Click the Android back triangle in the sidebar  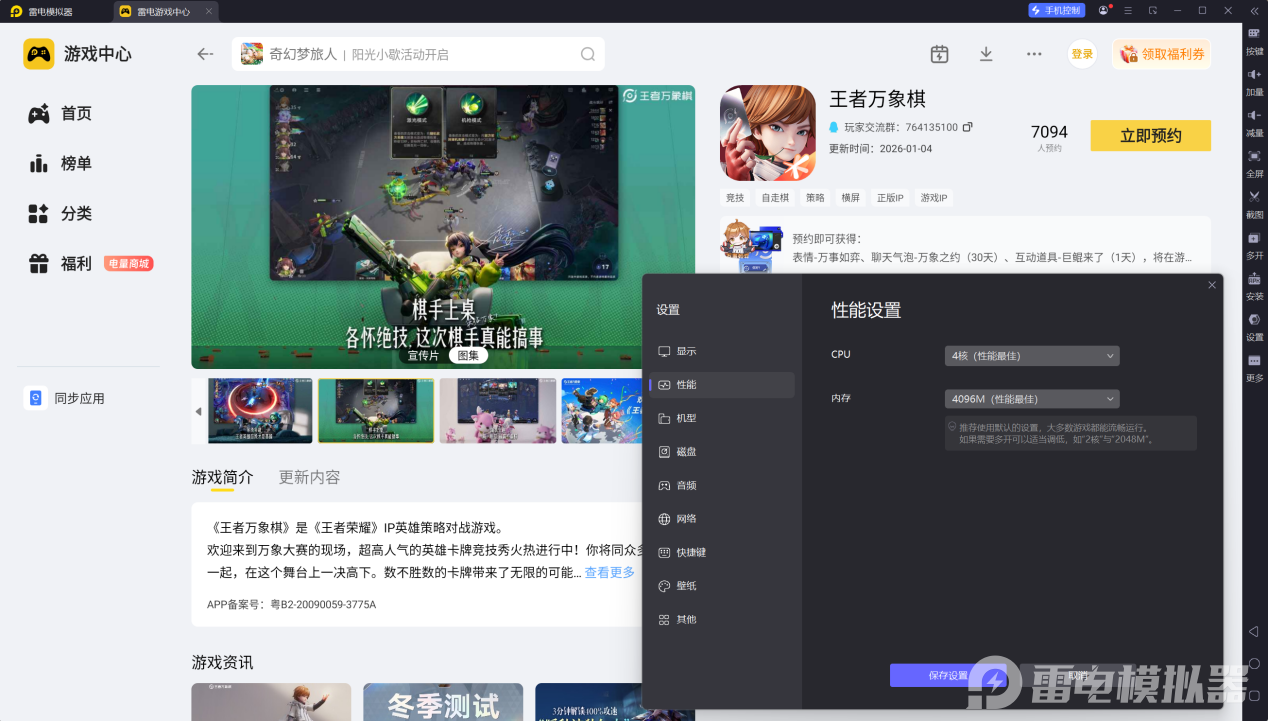tap(1254, 631)
